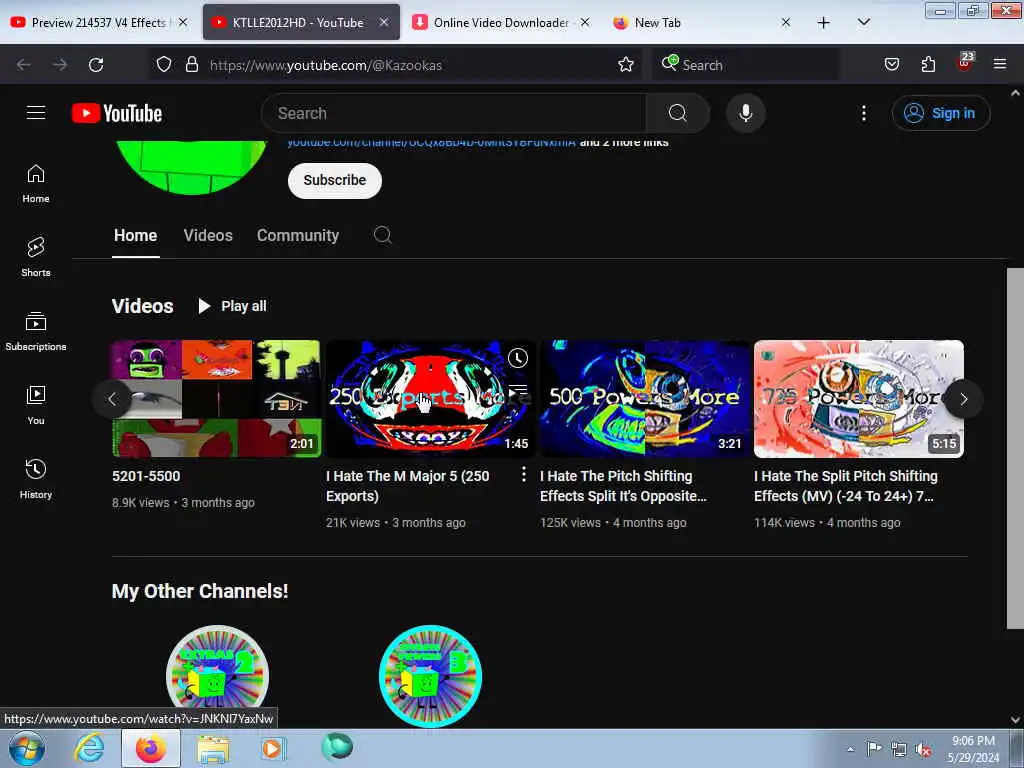Viewport: 1024px width, 768px height.
Task: Open I Hate The Pitch Shifting Effects video title
Action: click(622, 486)
